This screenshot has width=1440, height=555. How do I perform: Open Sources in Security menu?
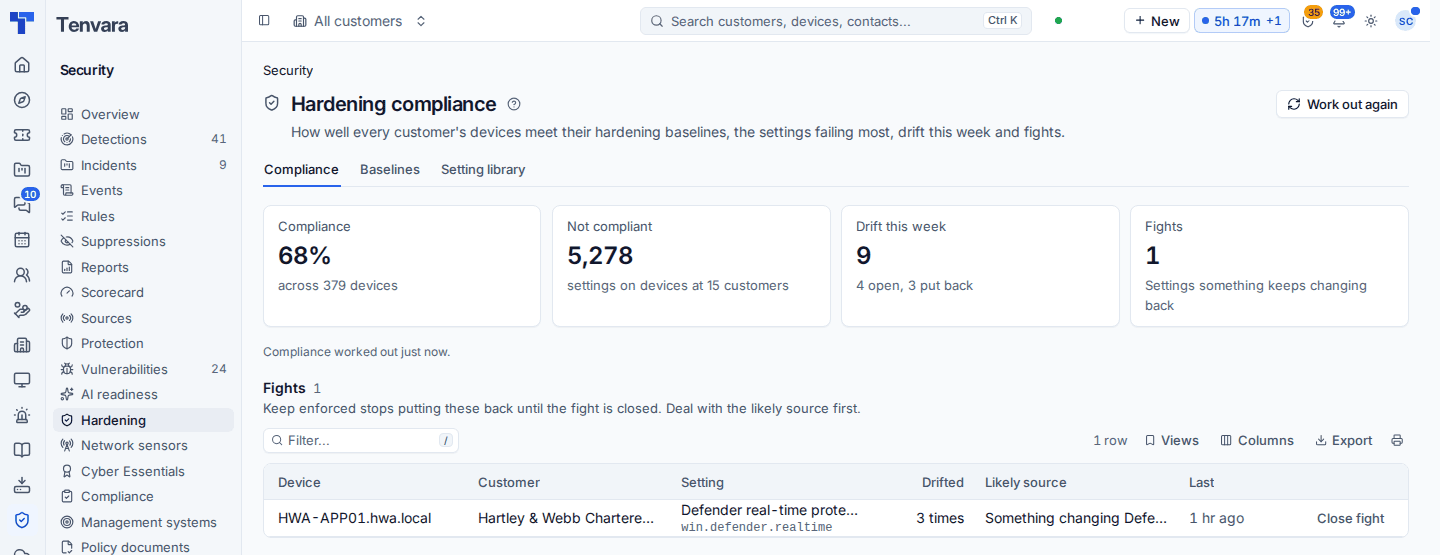(143, 318)
